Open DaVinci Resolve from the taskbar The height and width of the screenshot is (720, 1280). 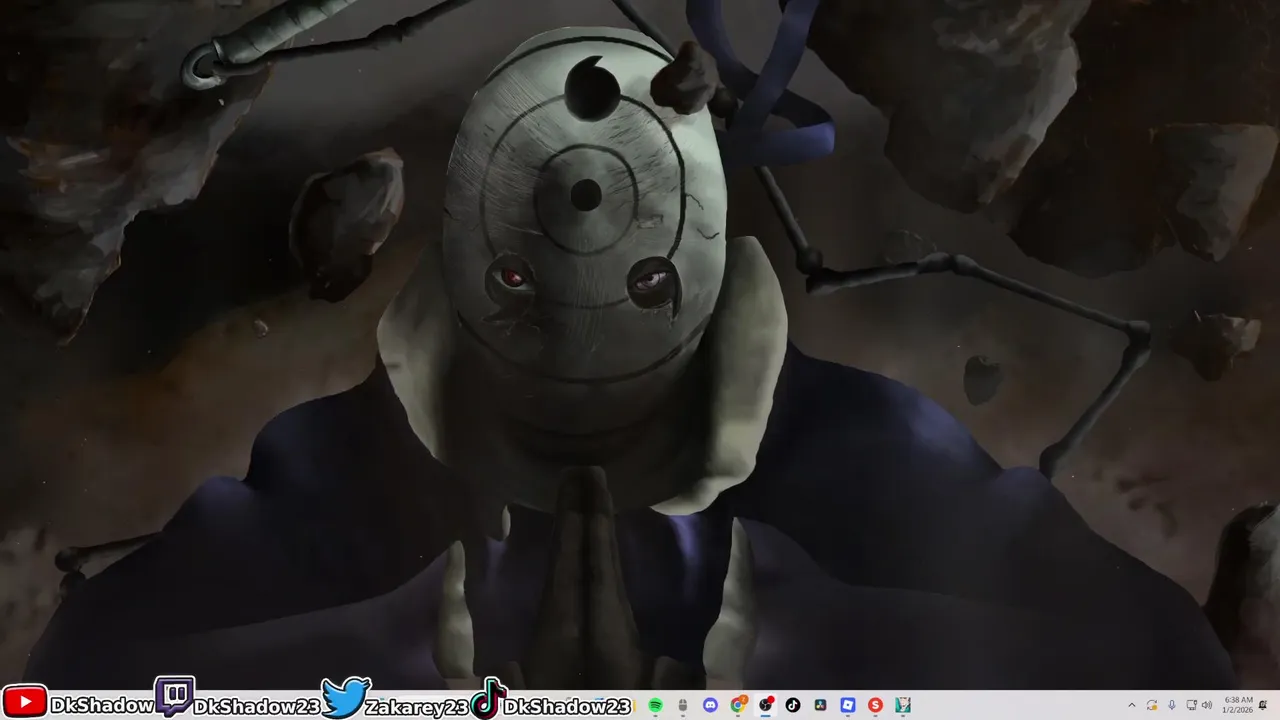pyautogui.click(x=820, y=705)
